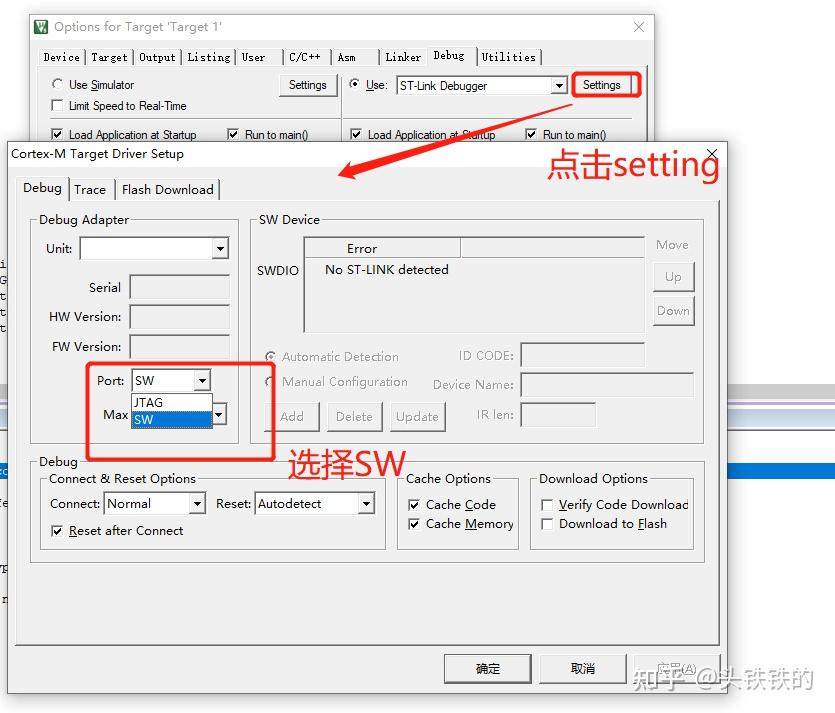Image resolution: width=835 pixels, height=713 pixels.
Task: Switch to the Listing tab
Action: pyautogui.click(x=209, y=57)
